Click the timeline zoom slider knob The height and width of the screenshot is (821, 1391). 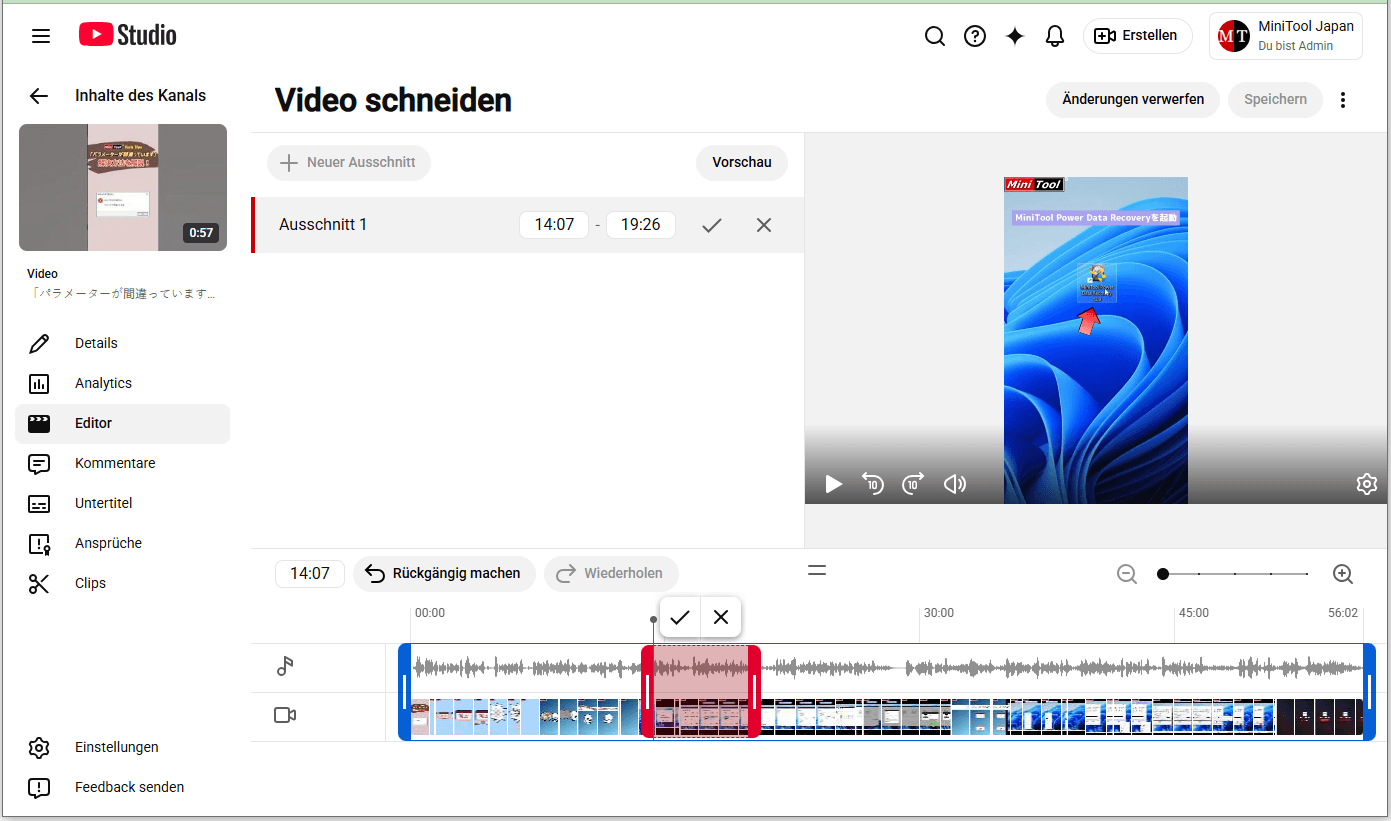tap(1163, 574)
